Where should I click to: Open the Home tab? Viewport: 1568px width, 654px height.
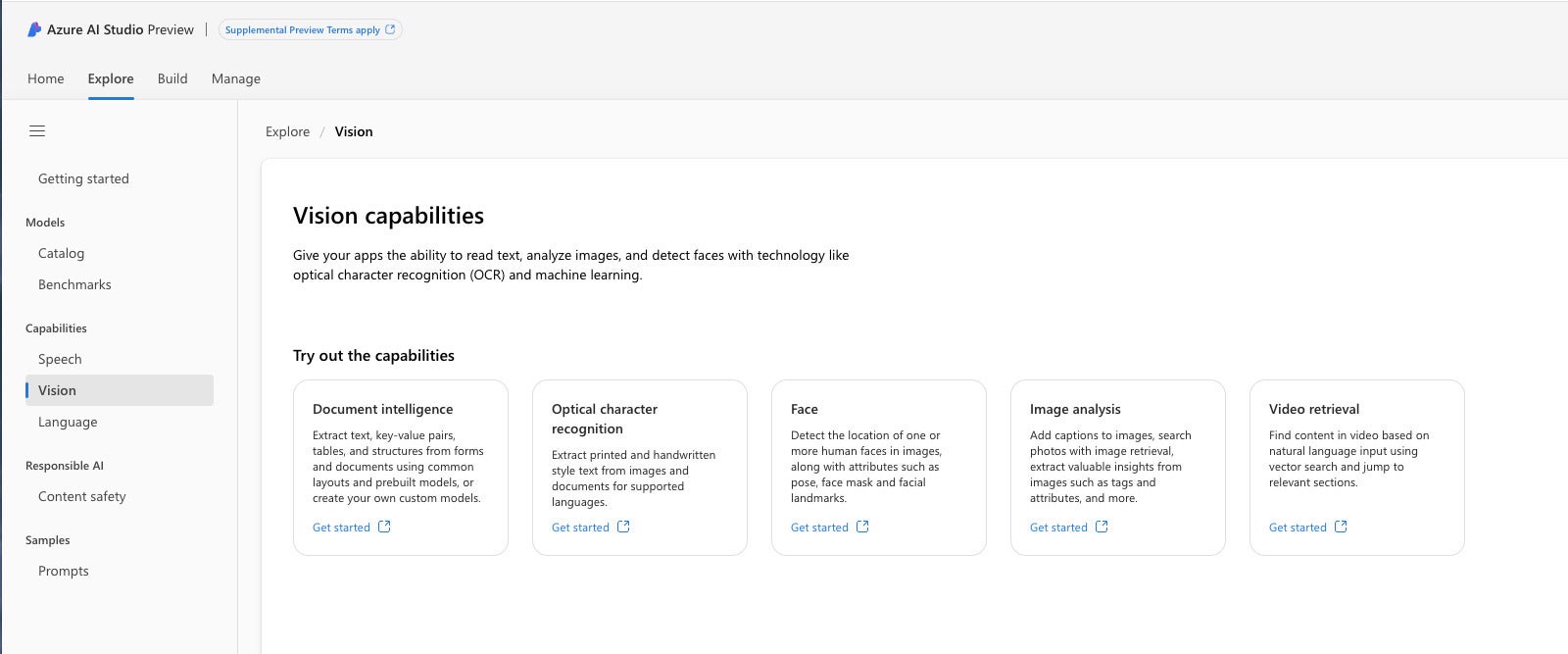pyautogui.click(x=46, y=78)
